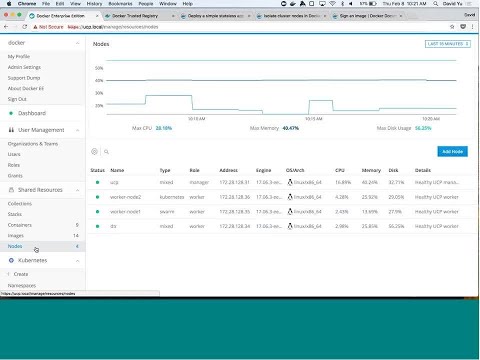This screenshot has height=360, width=480.
Task: Click green status dot for worker-node1
Action: 97,212
